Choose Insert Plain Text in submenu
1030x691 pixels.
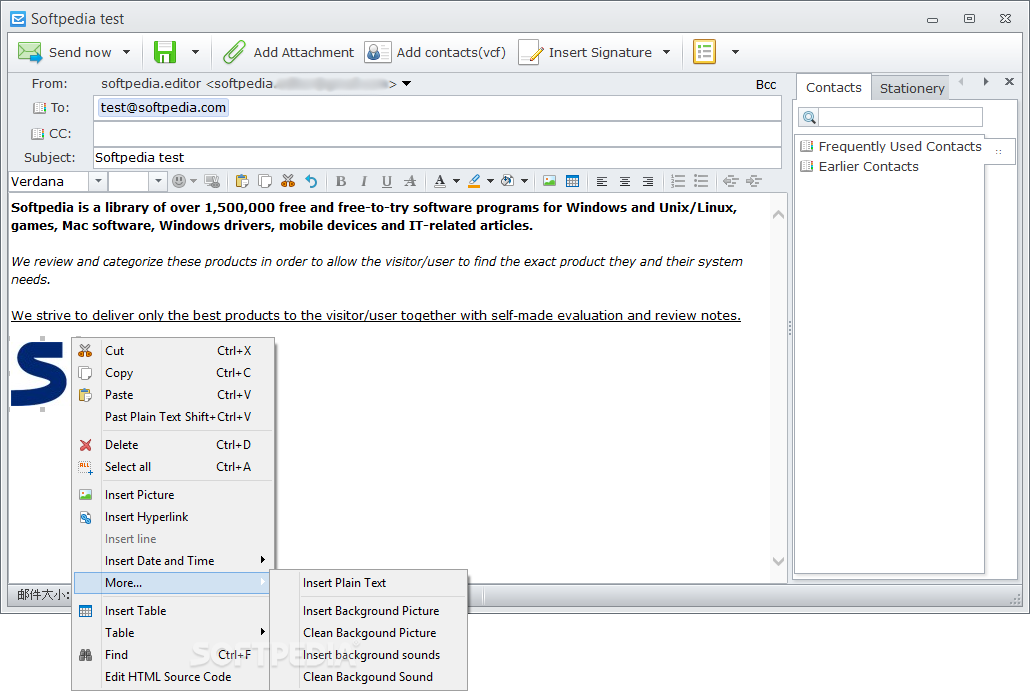(x=369, y=583)
